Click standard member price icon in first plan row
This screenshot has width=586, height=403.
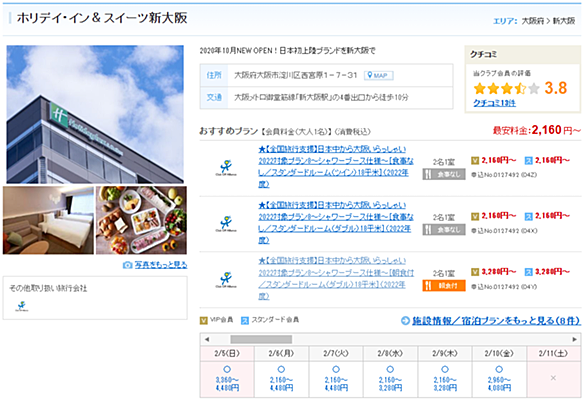tap(528, 161)
